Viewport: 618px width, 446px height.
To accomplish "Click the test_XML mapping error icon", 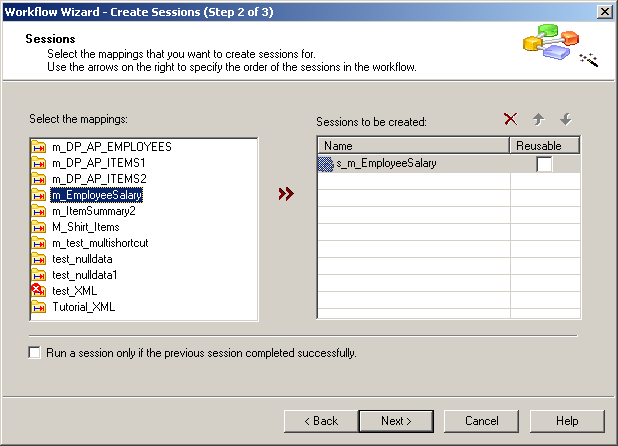I will (39, 291).
